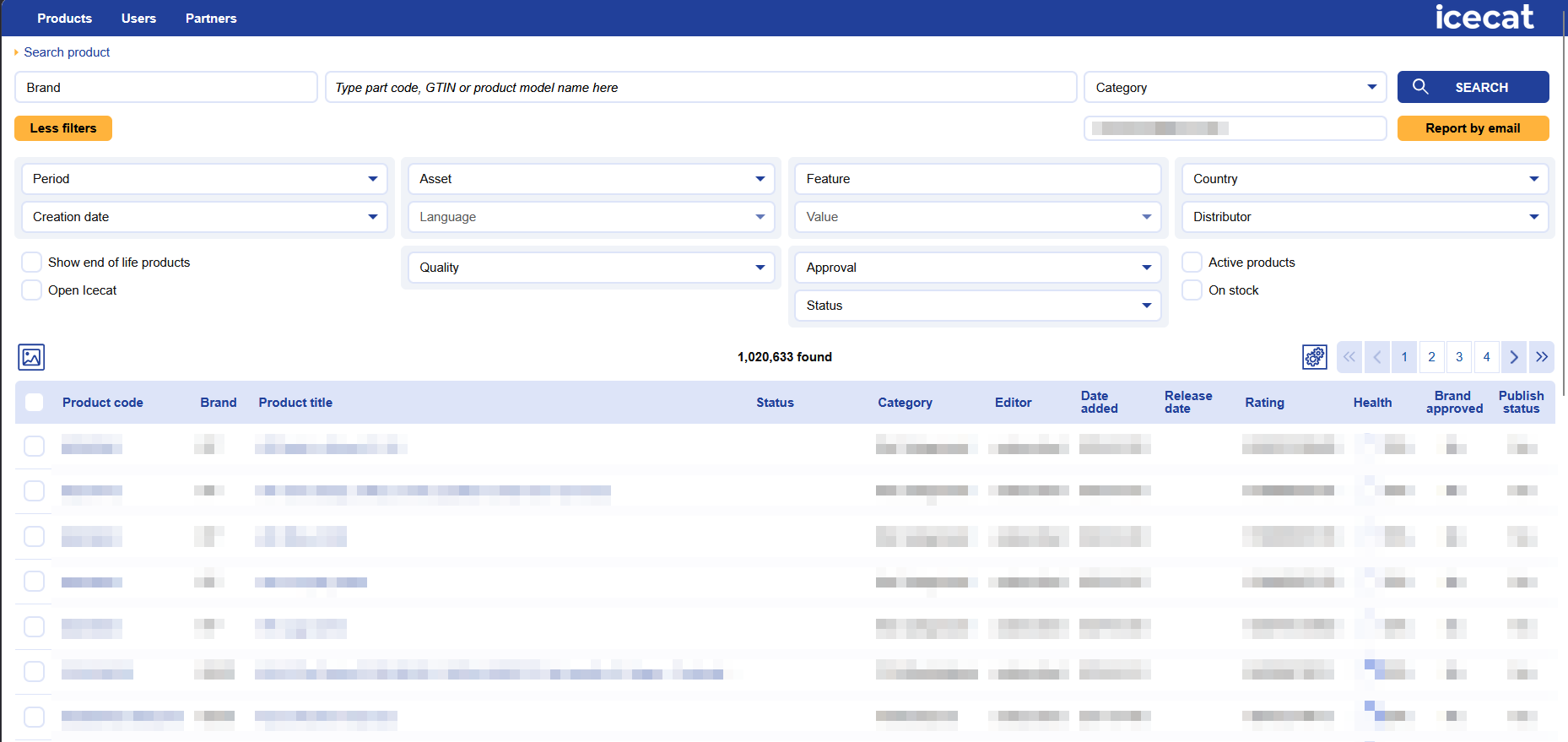Toggle Show end of life products
The image size is (1568, 742).
(31, 263)
